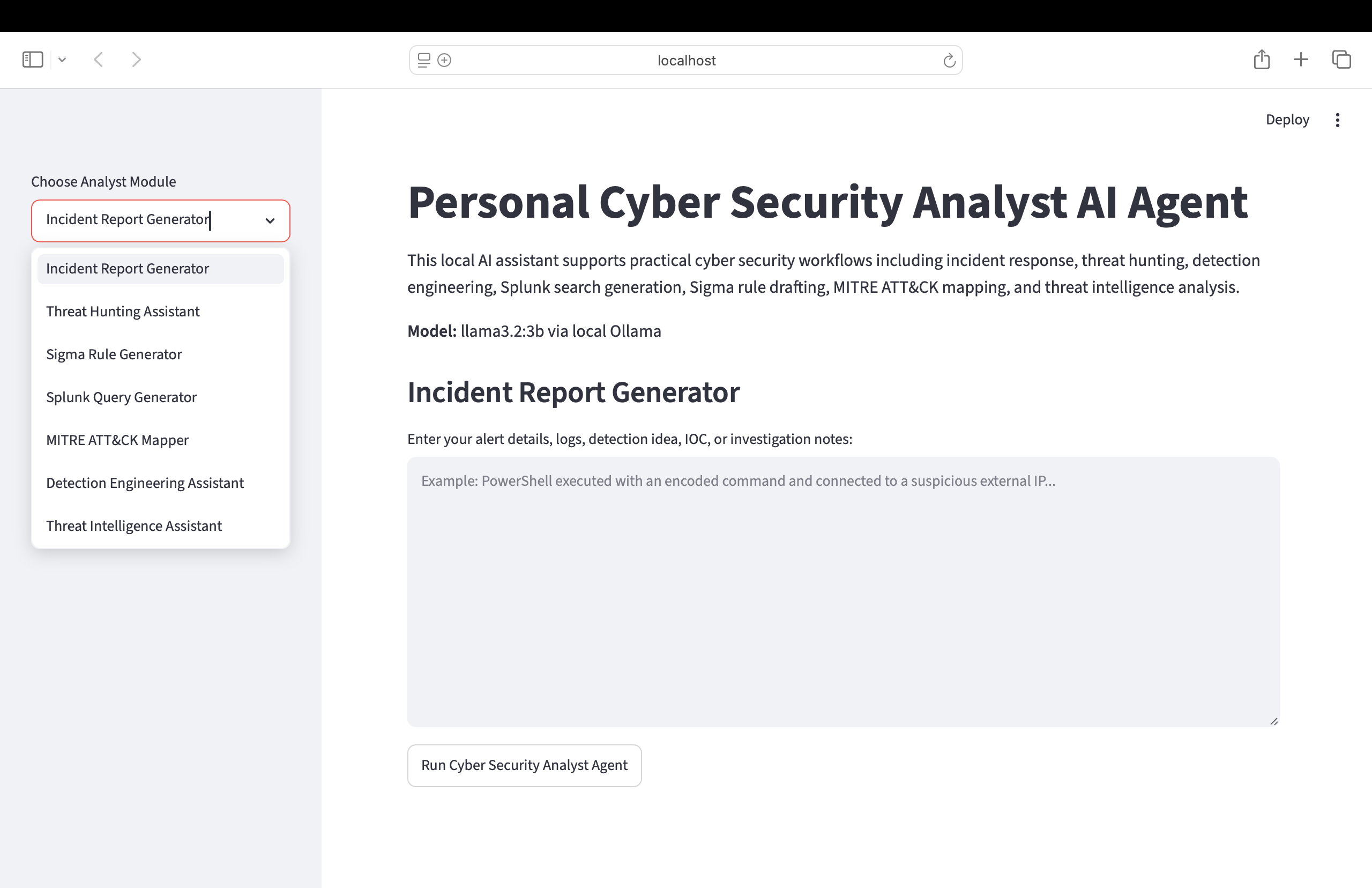The width and height of the screenshot is (1372, 888).
Task: Open the page reader menu icon
Action: [x=424, y=60]
